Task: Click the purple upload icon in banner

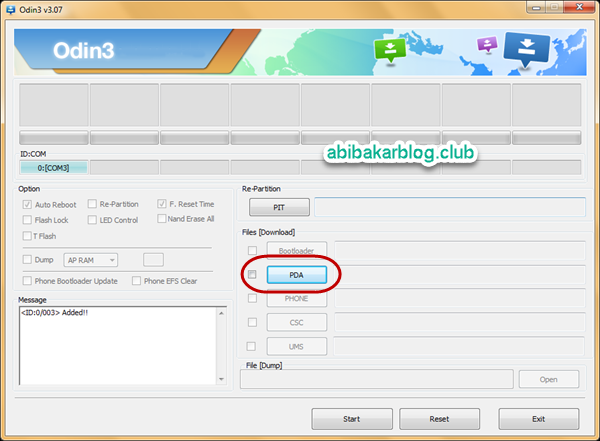Action: pyautogui.click(x=487, y=44)
